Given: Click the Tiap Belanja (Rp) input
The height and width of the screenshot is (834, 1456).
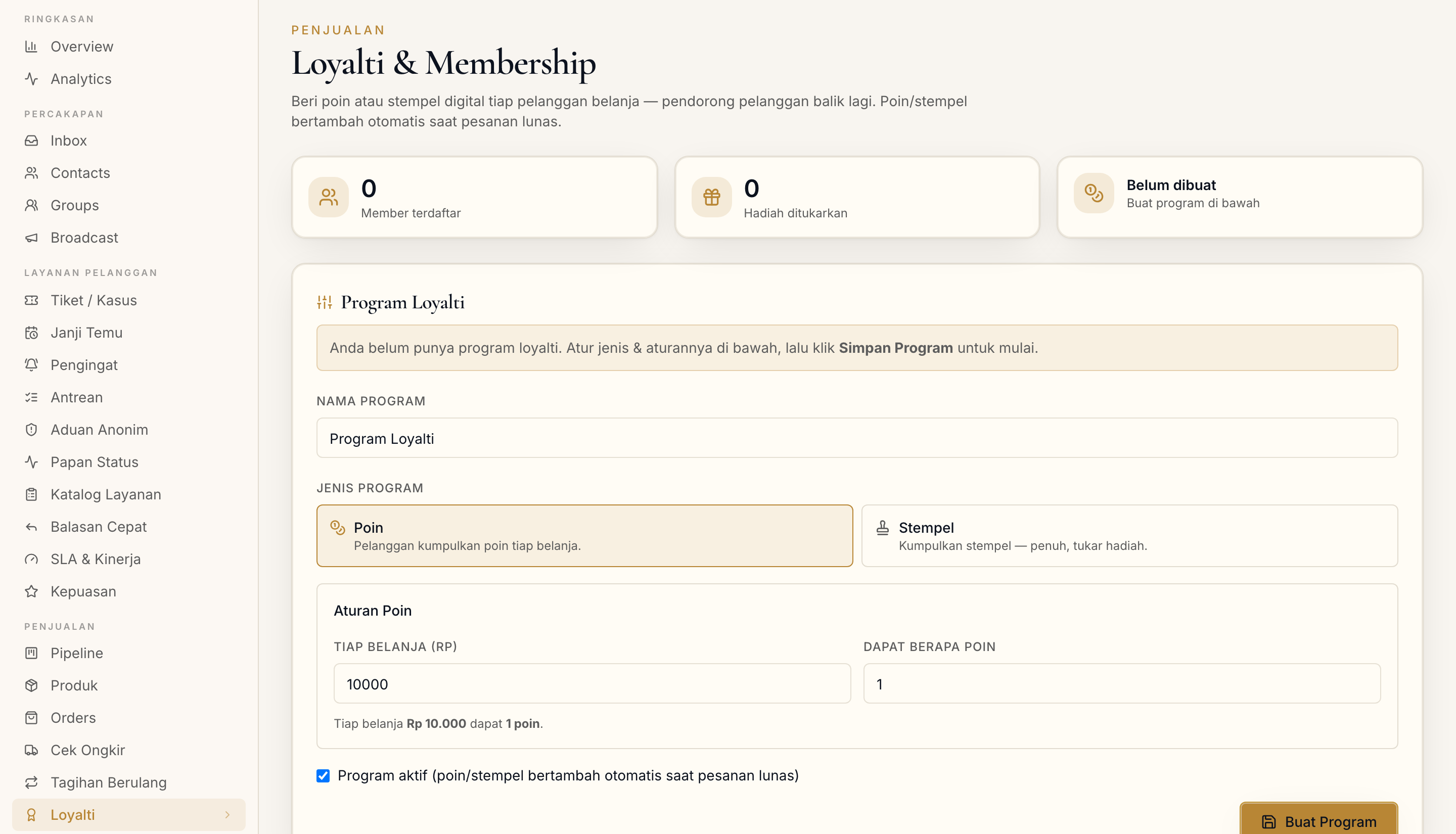Looking at the screenshot, I should click(592, 684).
